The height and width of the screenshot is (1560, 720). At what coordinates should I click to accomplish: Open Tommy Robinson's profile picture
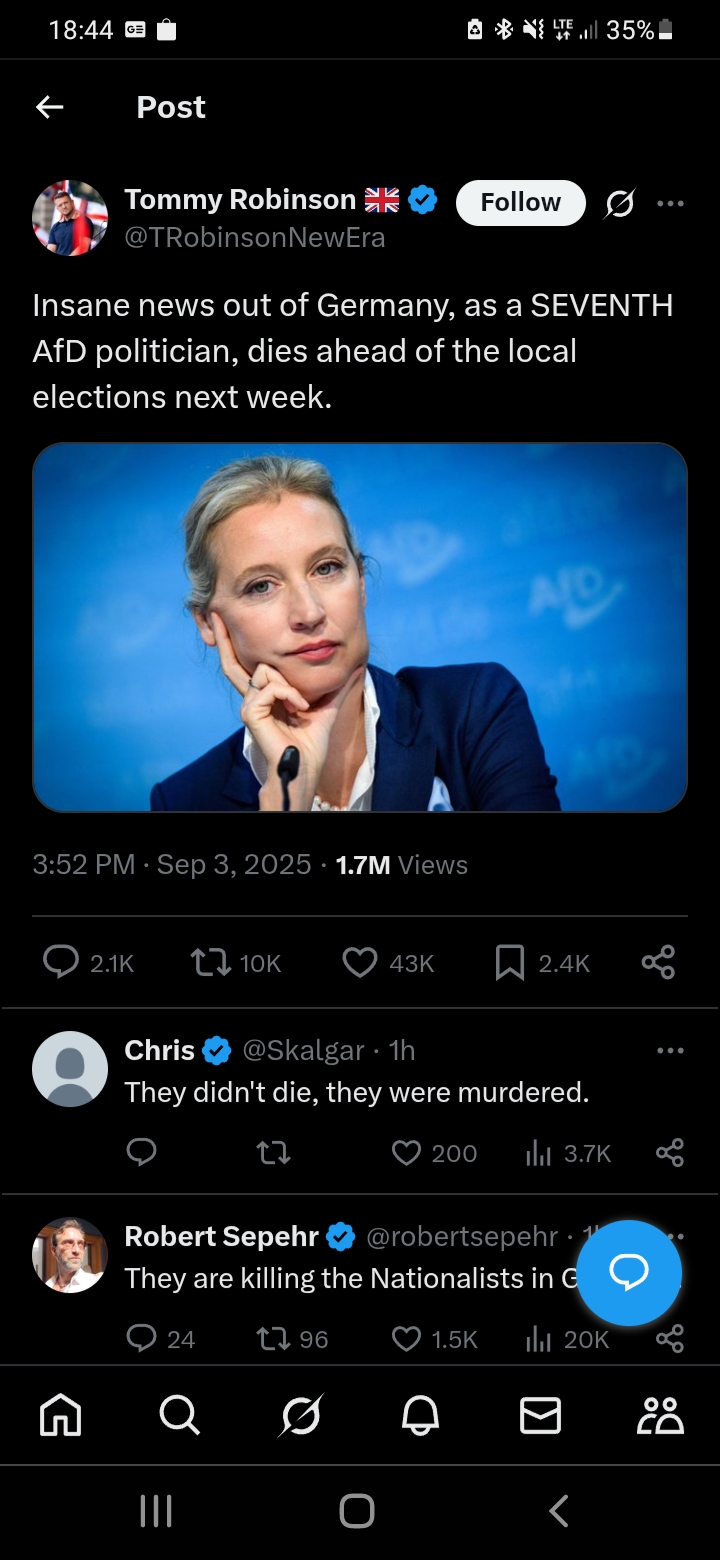pyautogui.click(x=70, y=218)
